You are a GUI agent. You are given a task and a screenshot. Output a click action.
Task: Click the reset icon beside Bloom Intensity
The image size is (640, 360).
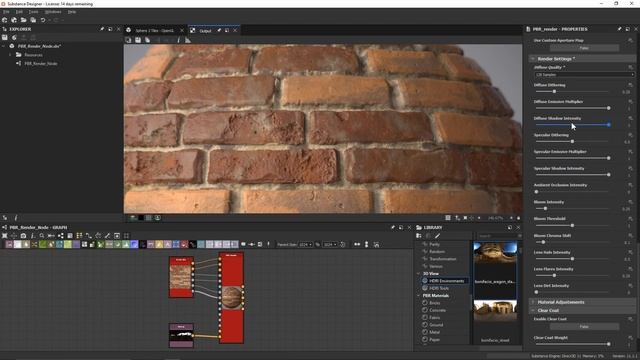tap(630, 202)
